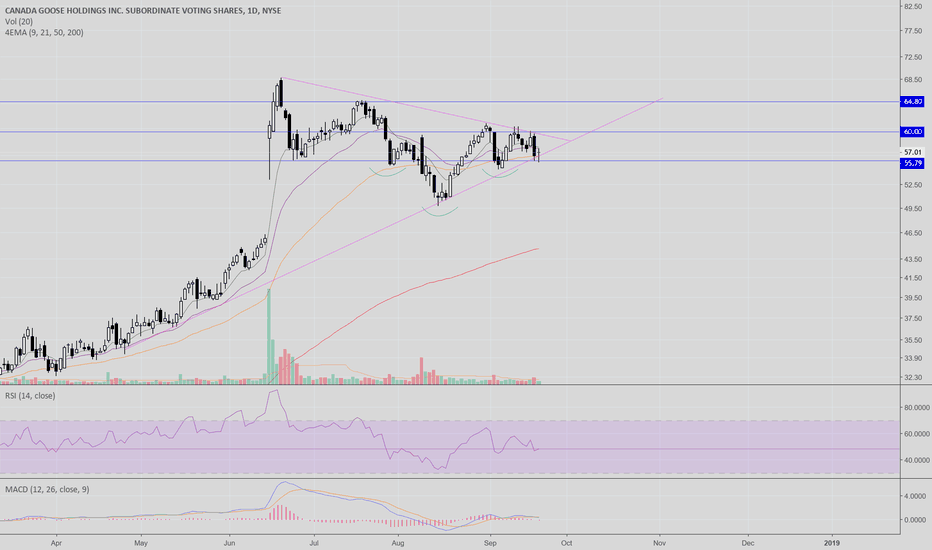The image size is (932, 550).
Task: Click the 55.79 price level label
Action: click(x=912, y=163)
